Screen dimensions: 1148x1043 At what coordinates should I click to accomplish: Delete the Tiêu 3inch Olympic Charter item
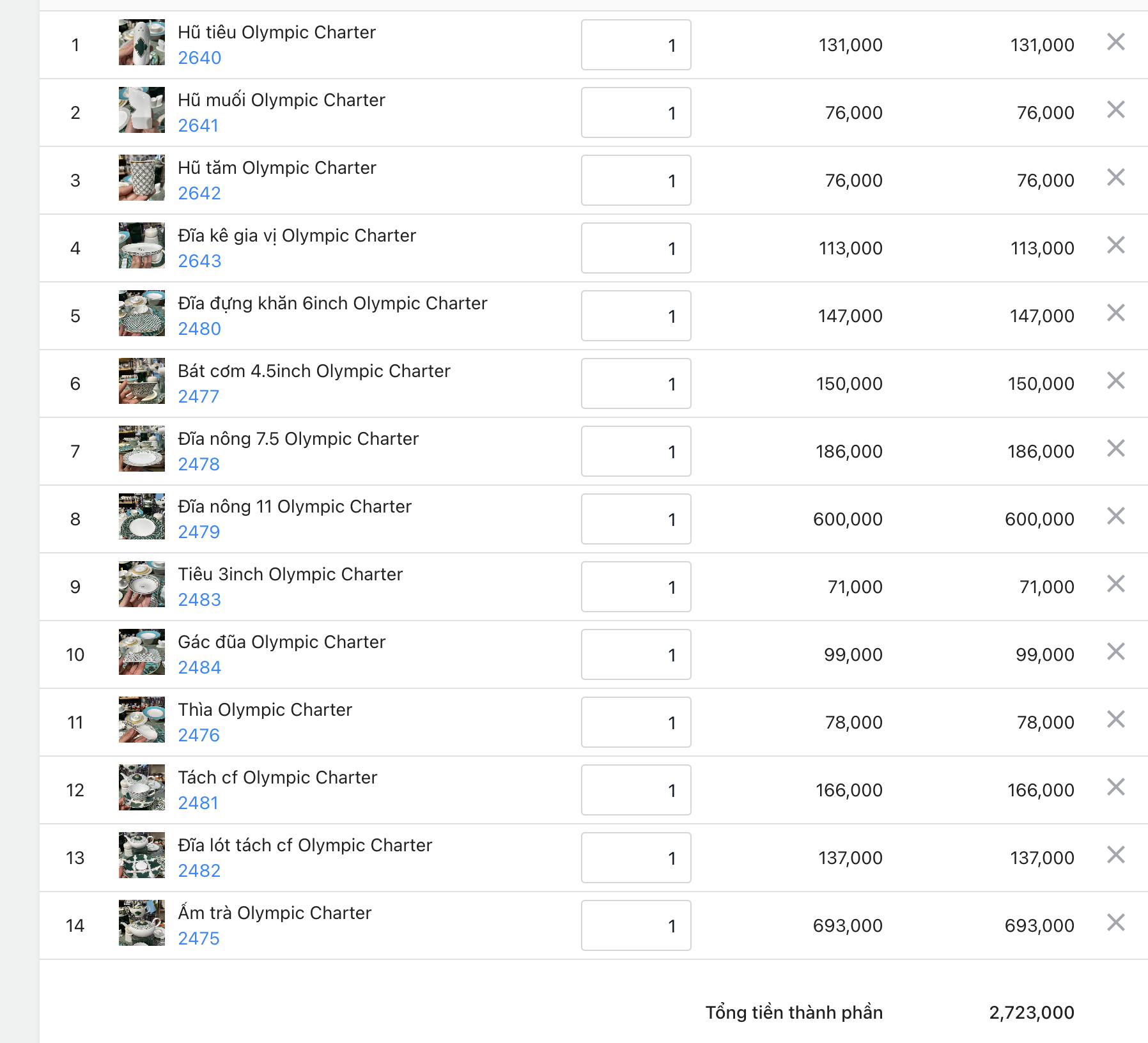1115,584
